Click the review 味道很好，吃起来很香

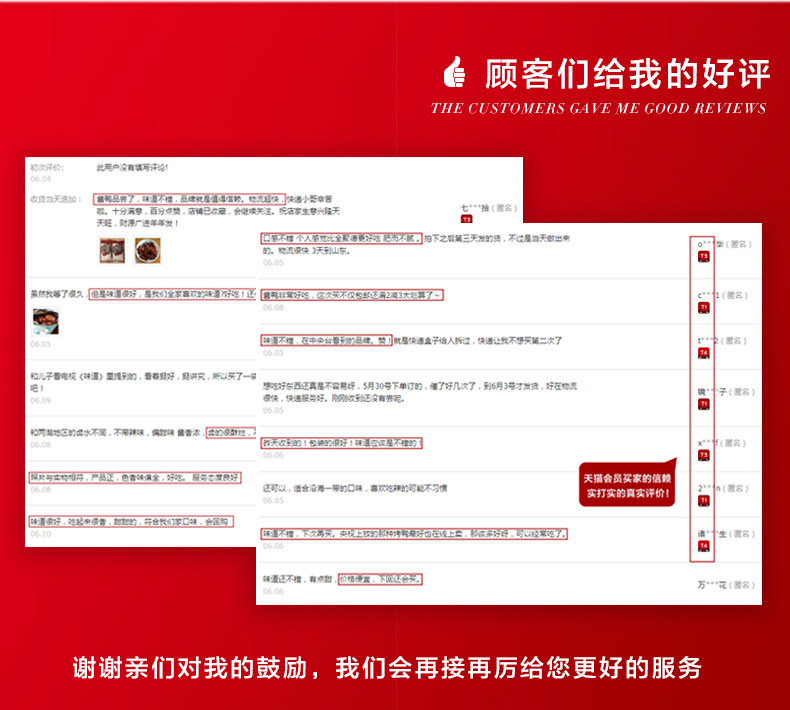[131, 522]
